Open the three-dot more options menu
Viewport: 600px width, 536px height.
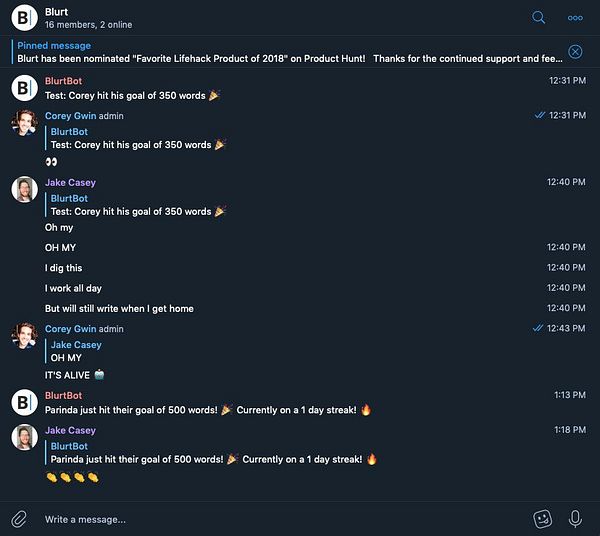(575, 18)
